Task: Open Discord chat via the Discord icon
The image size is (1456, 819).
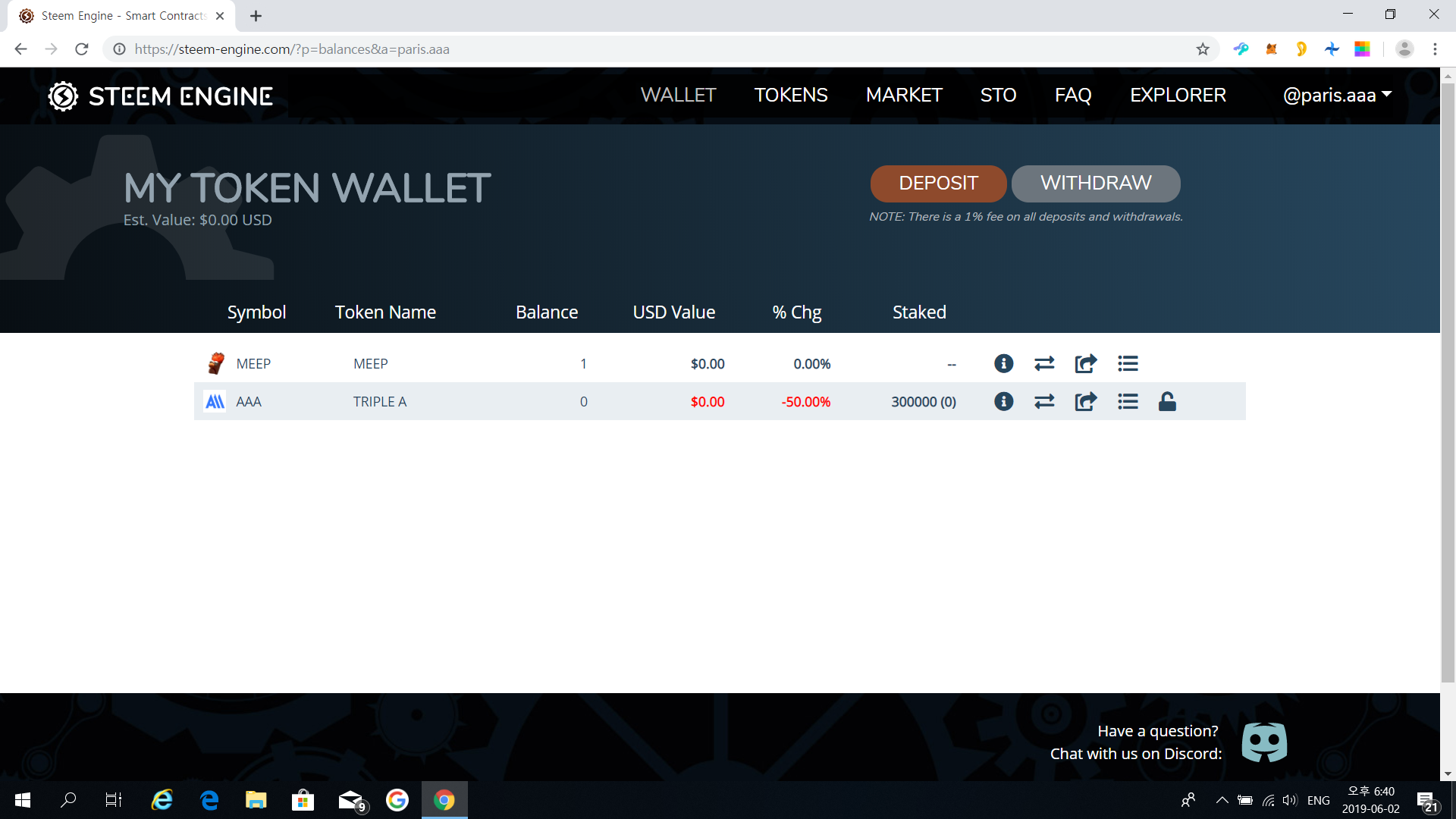Action: 1264,742
